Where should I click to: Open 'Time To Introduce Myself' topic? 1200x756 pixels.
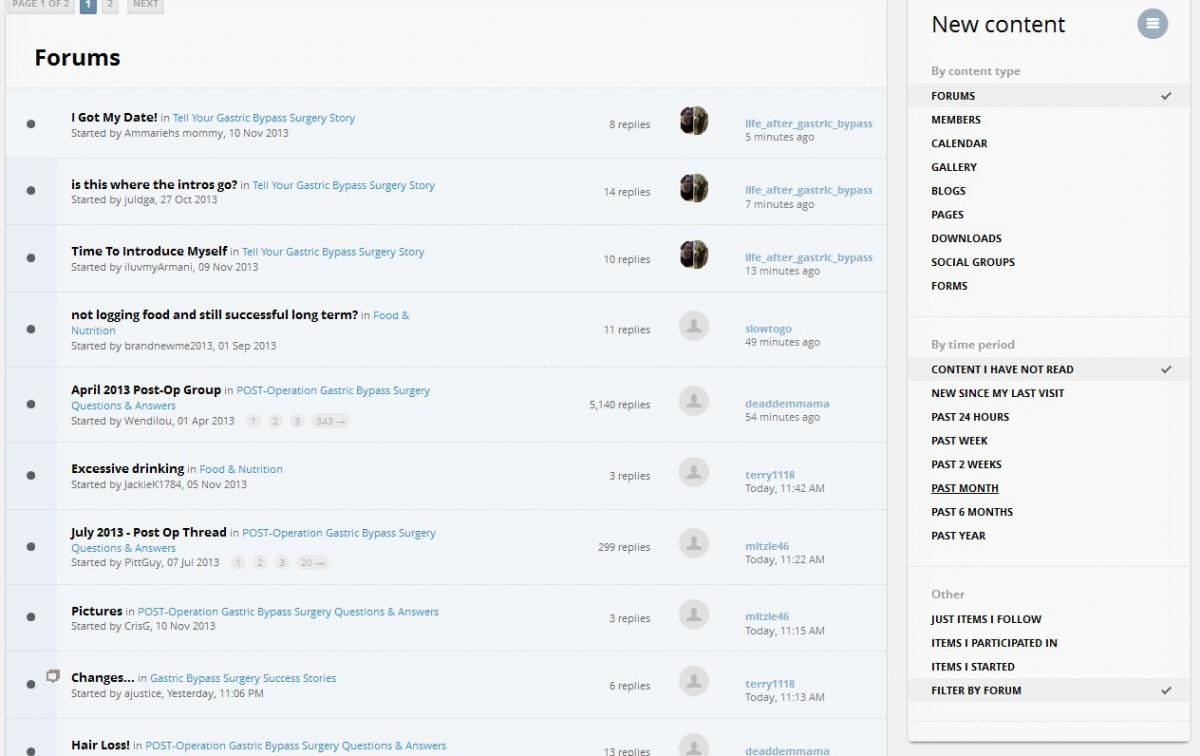coord(149,251)
